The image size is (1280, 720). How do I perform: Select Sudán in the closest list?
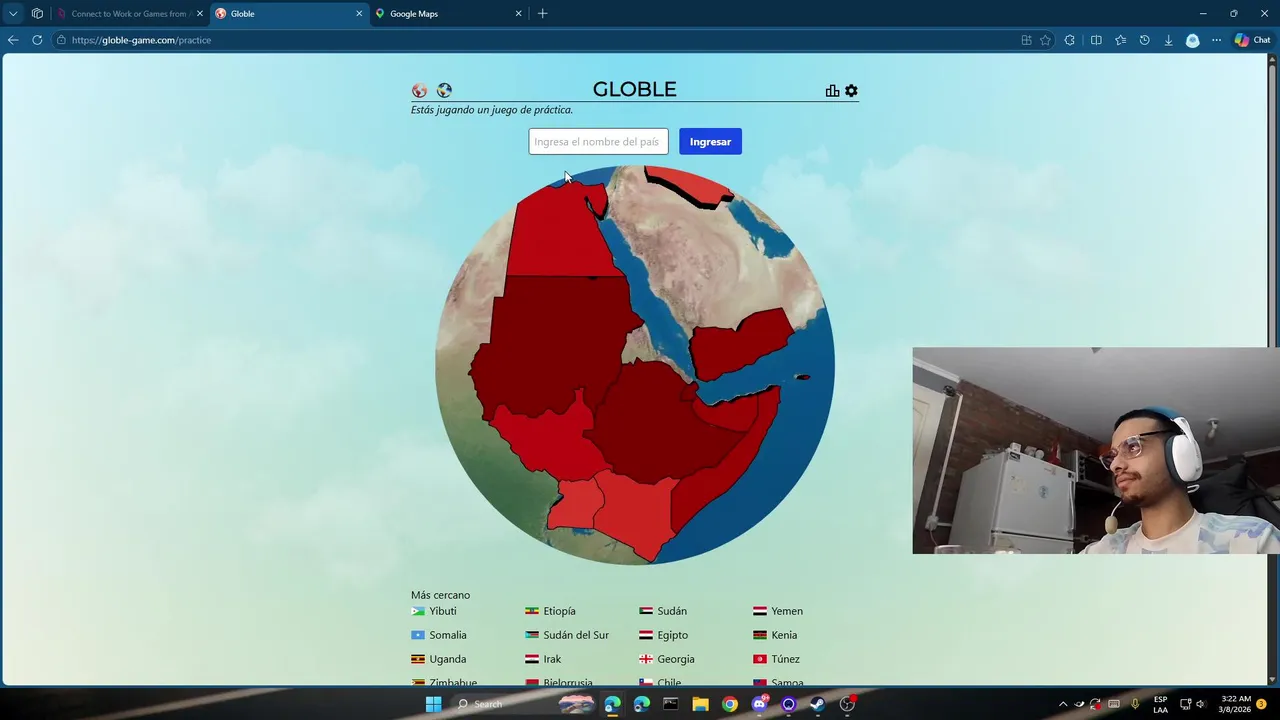tap(663, 611)
